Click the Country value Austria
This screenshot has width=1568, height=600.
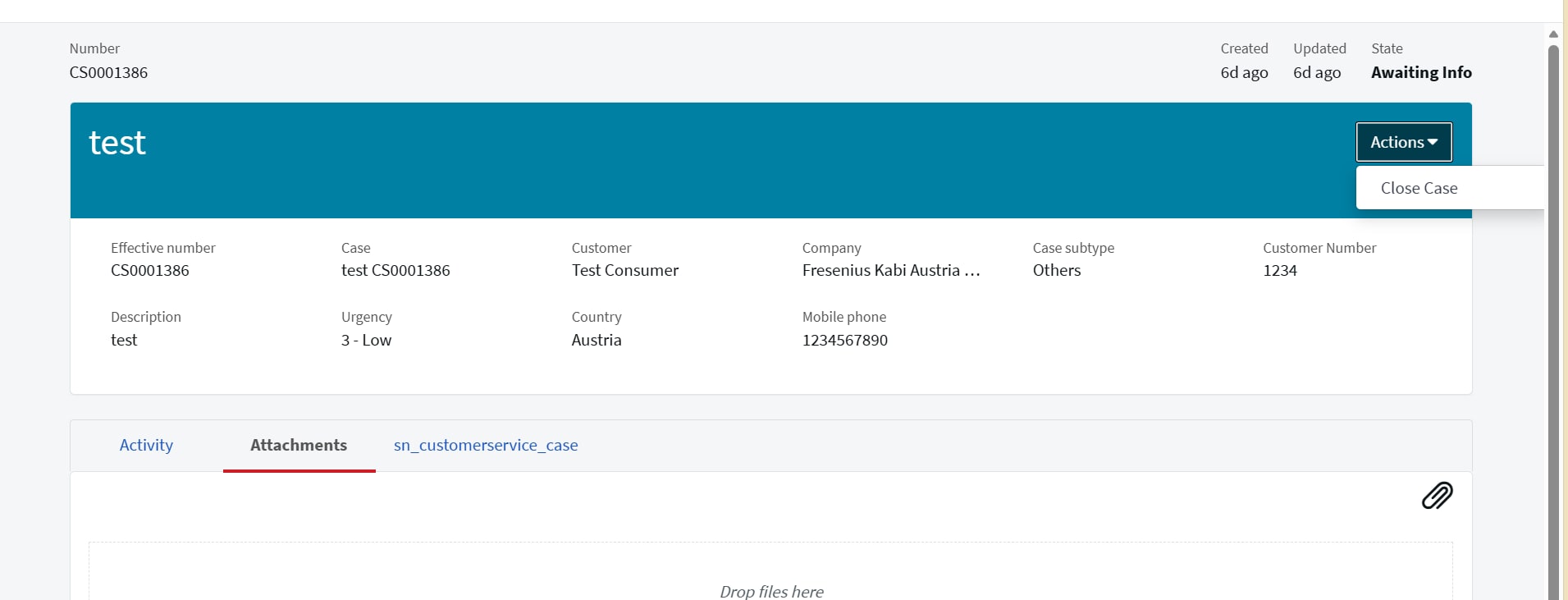click(x=597, y=340)
